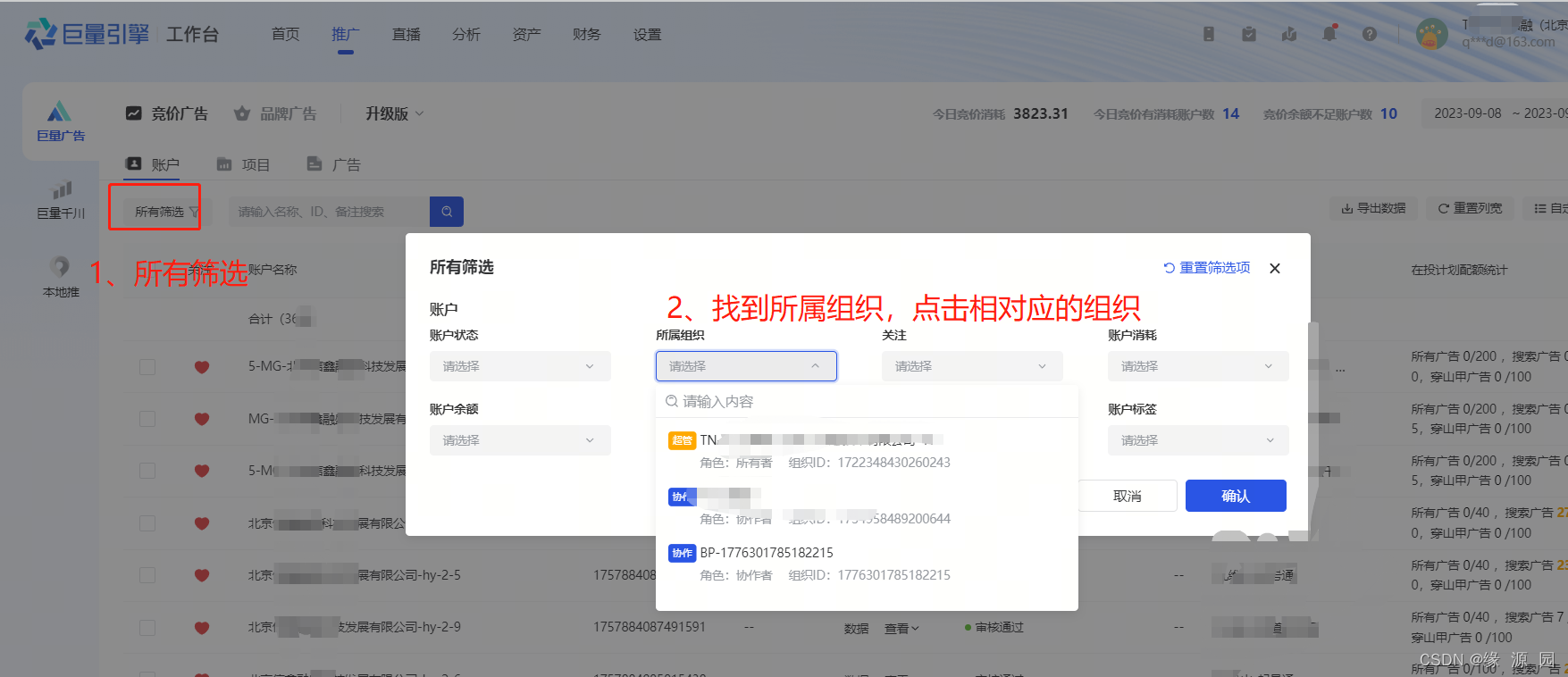
Task: Toggle the heart on the 5-MG-1 row
Action: [x=202, y=366]
